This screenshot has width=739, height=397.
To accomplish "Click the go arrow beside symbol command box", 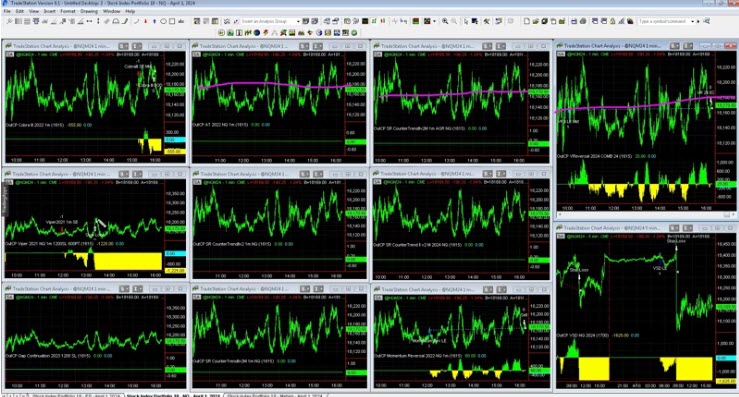I will [698, 21].
